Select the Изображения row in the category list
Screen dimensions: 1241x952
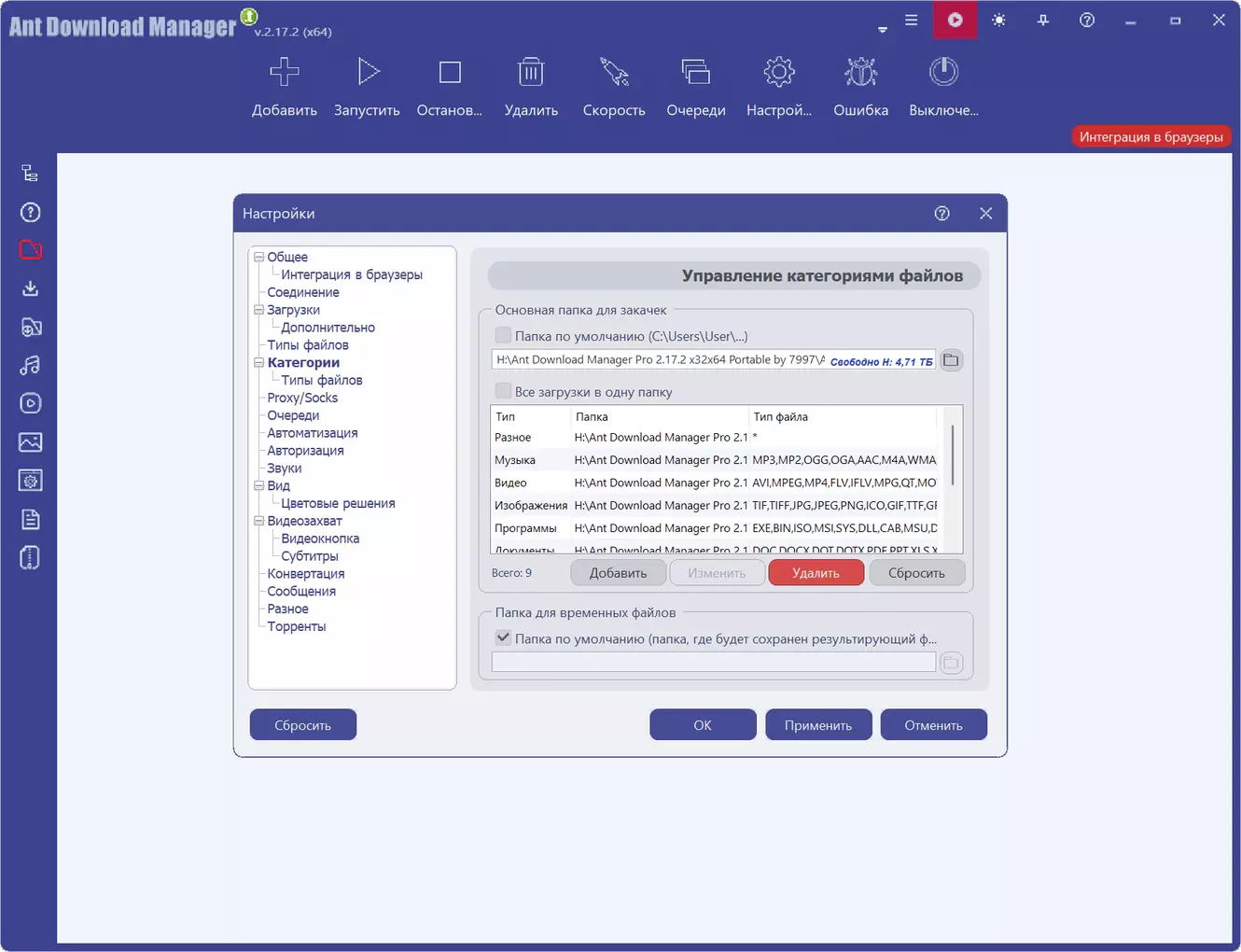(x=716, y=505)
